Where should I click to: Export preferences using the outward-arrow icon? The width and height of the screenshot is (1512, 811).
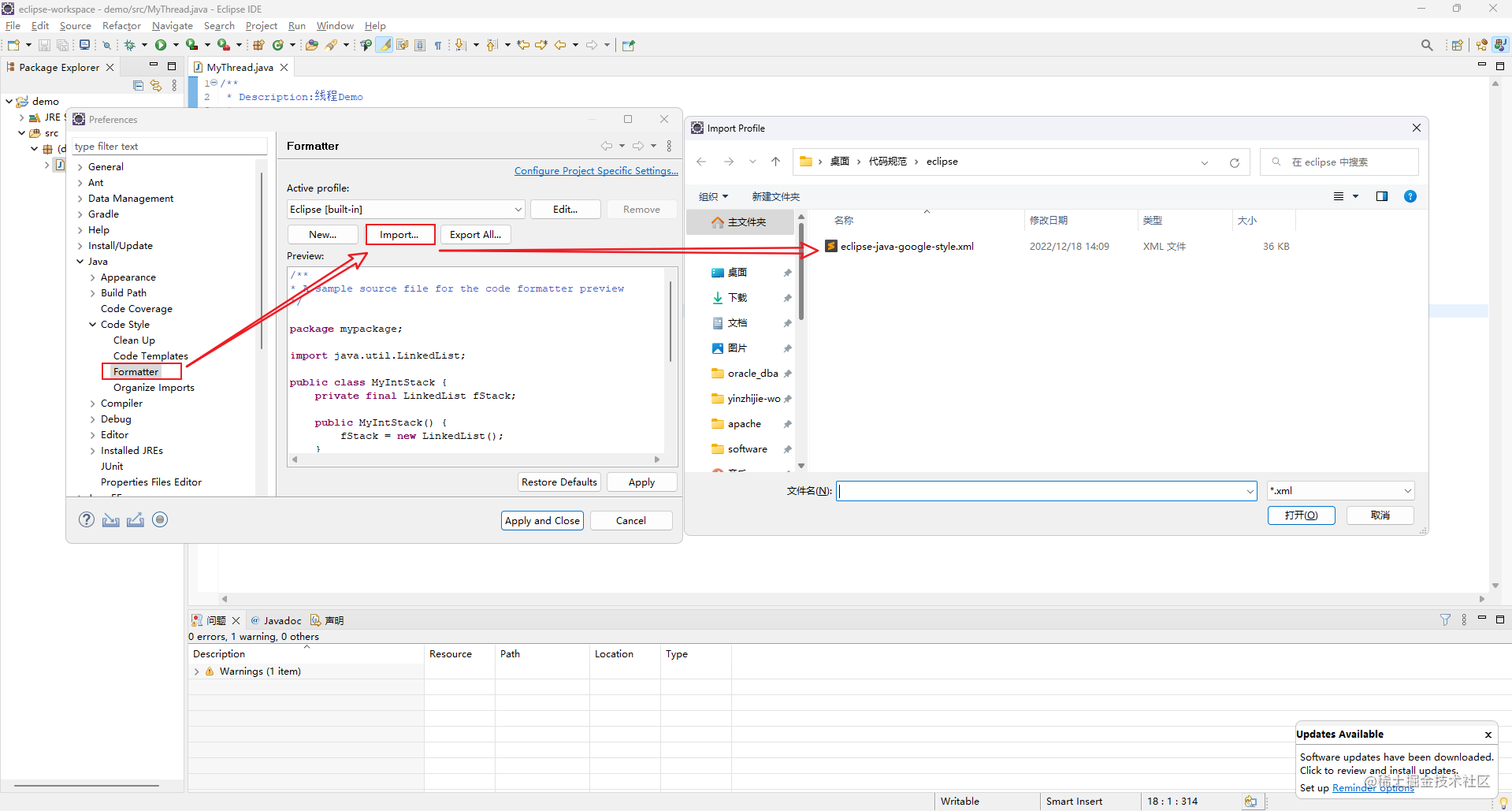tap(135, 519)
